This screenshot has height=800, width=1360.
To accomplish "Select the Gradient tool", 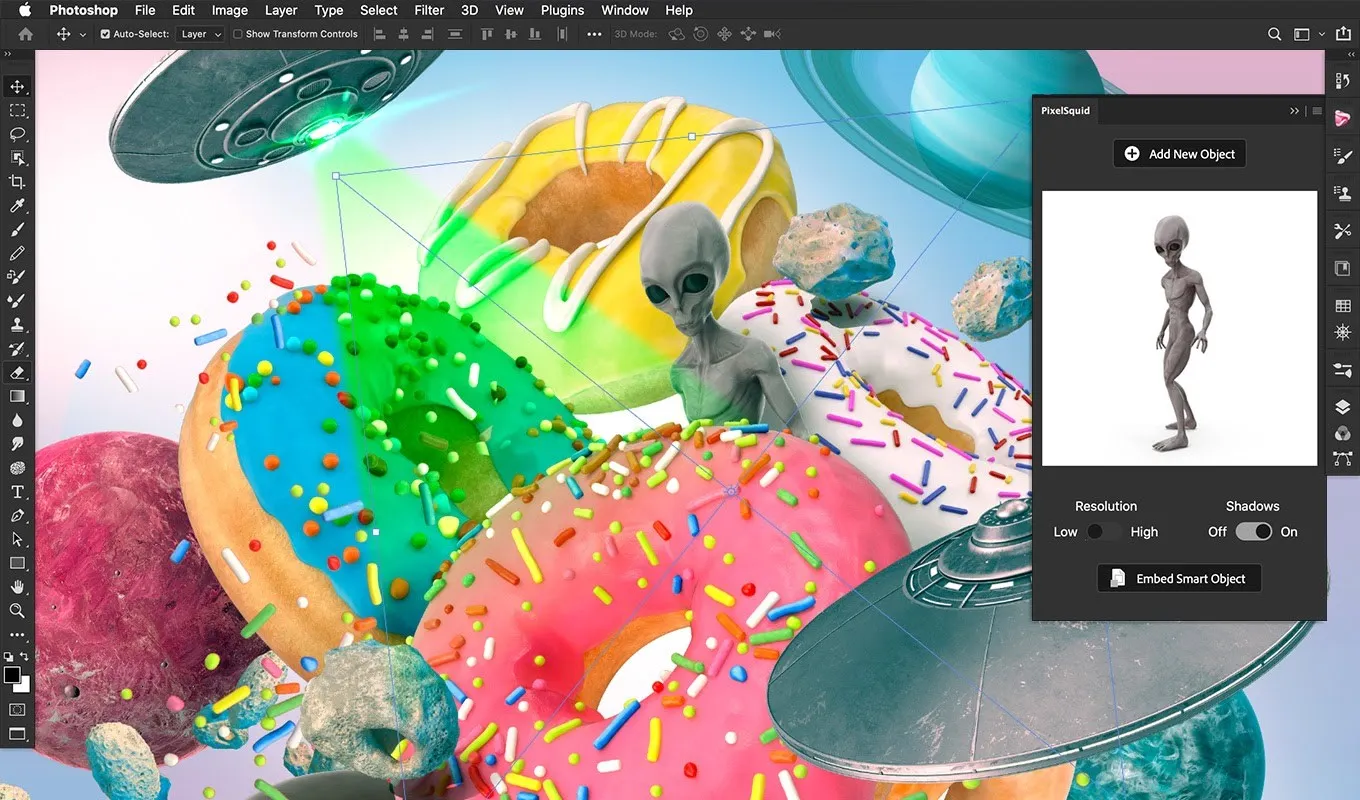I will [x=17, y=396].
